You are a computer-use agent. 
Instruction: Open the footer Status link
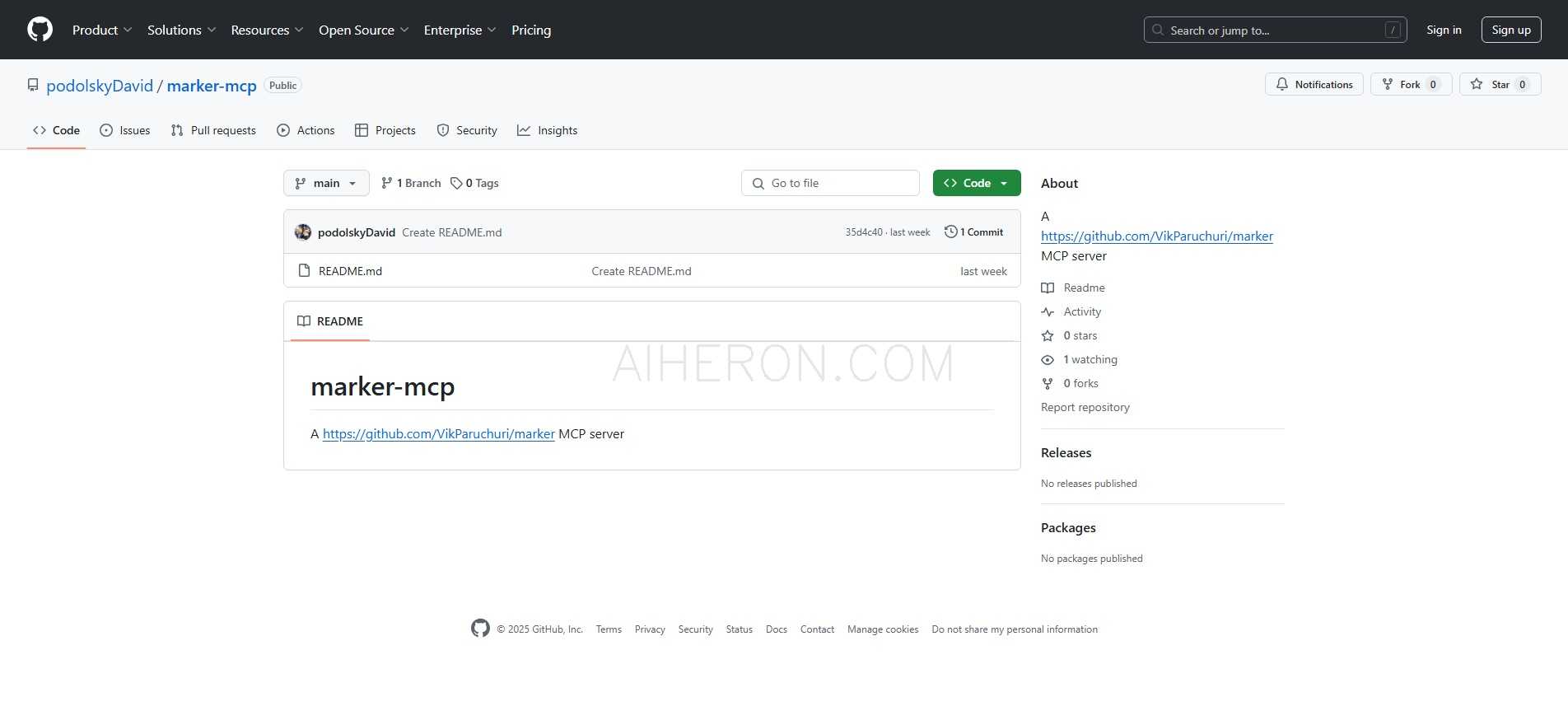[740, 629]
